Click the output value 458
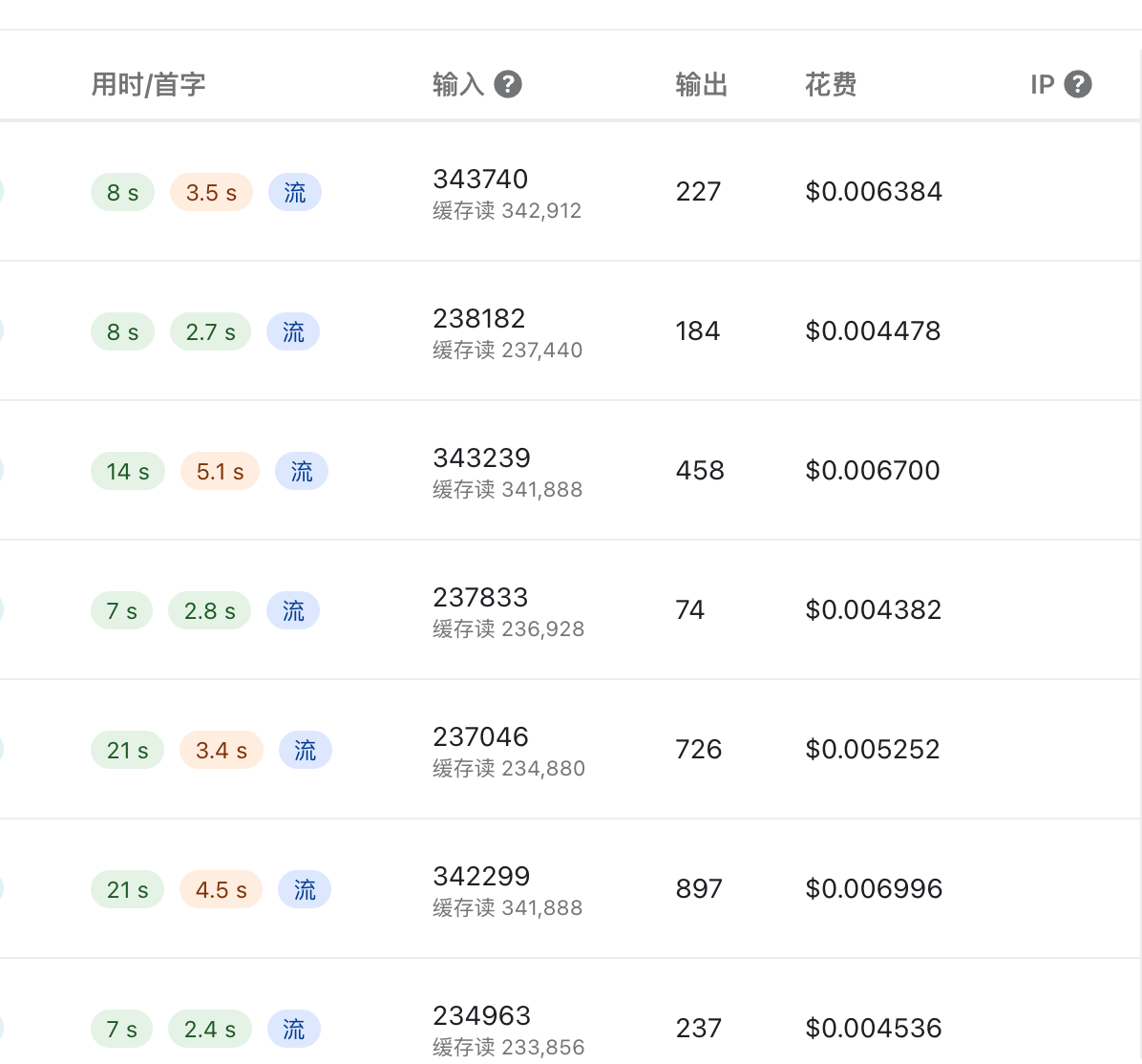This screenshot has height=1064, width=1142. [x=700, y=470]
